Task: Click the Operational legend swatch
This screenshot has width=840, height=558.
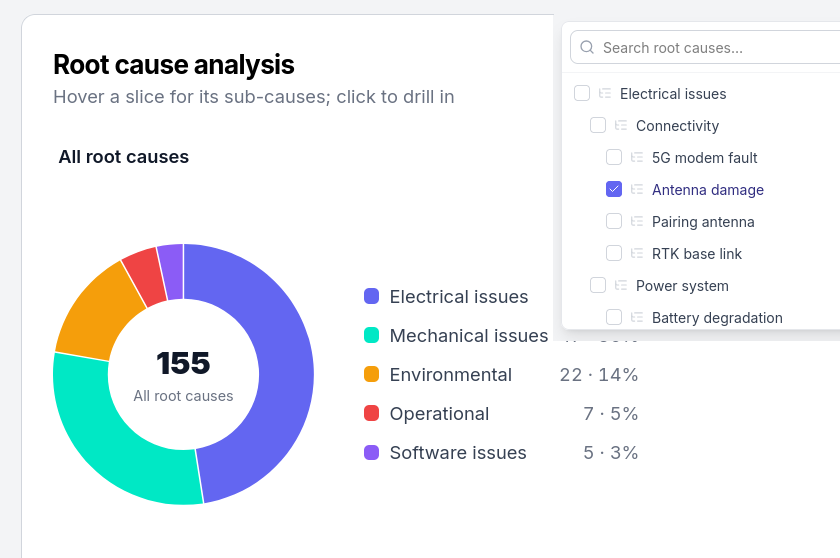Action: (371, 413)
